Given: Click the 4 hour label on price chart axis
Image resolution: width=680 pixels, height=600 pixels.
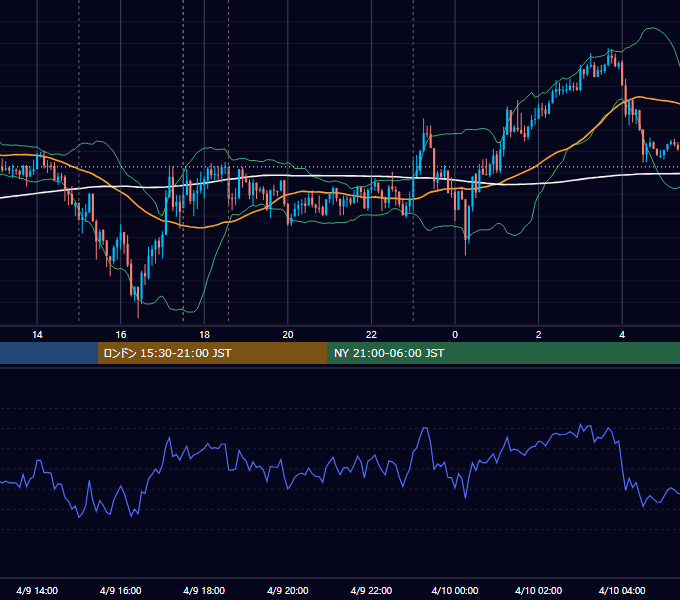Looking at the screenshot, I should pos(622,335).
